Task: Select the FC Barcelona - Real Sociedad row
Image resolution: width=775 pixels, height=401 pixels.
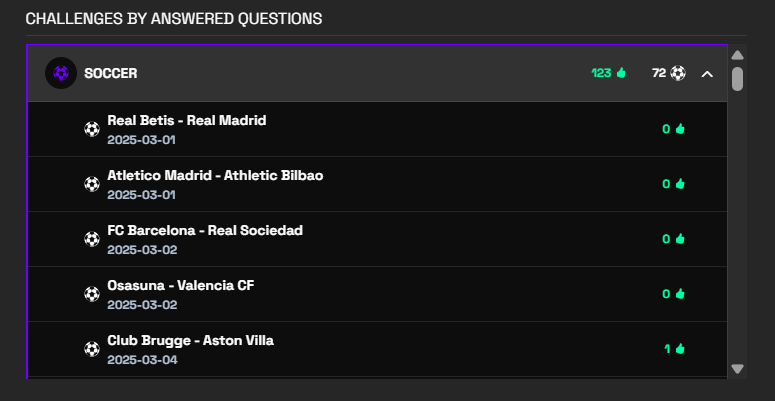Action: click(378, 239)
